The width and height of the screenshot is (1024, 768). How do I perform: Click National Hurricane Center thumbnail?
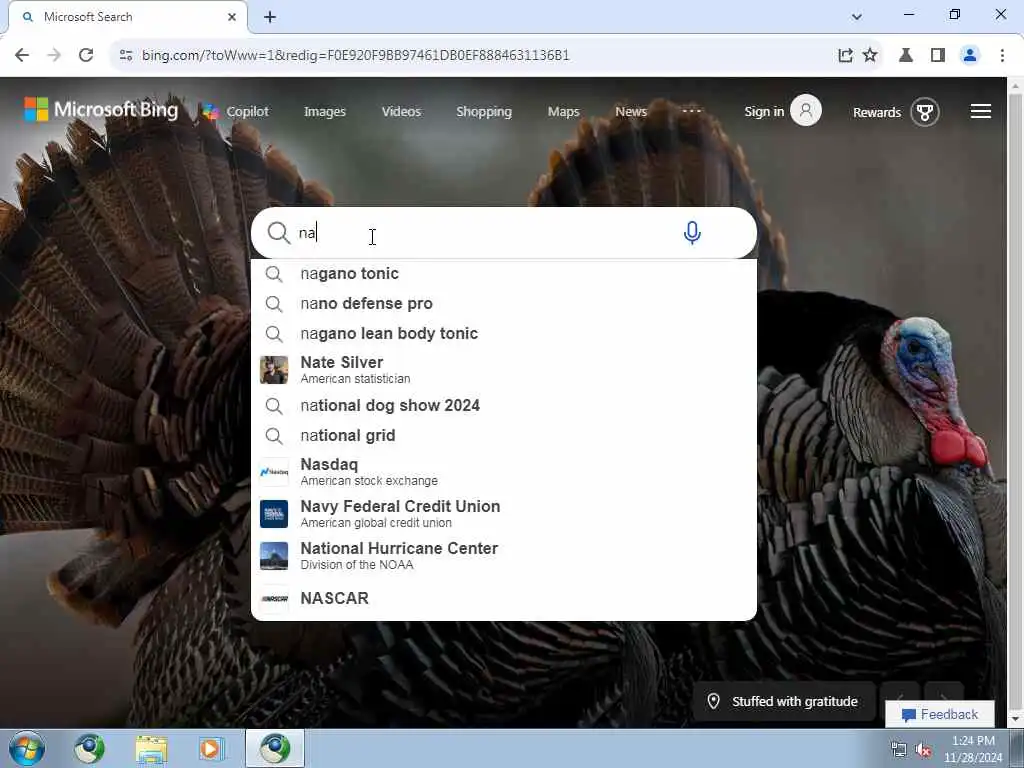[x=274, y=556]
